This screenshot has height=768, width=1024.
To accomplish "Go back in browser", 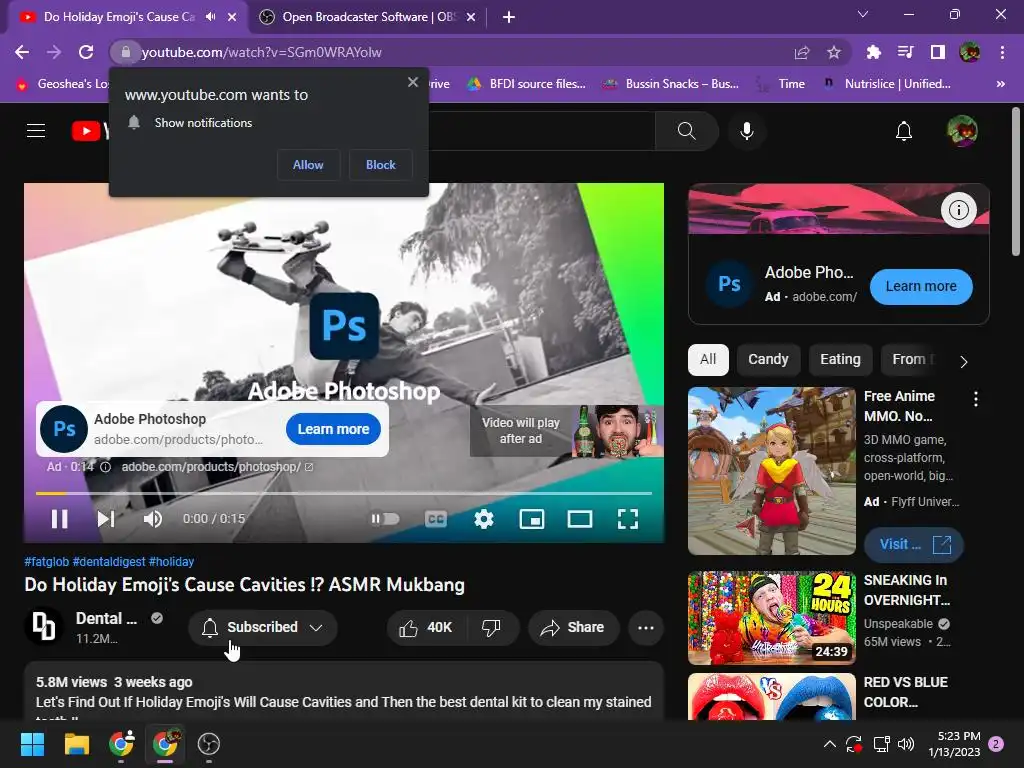I will tap(22, 52).
